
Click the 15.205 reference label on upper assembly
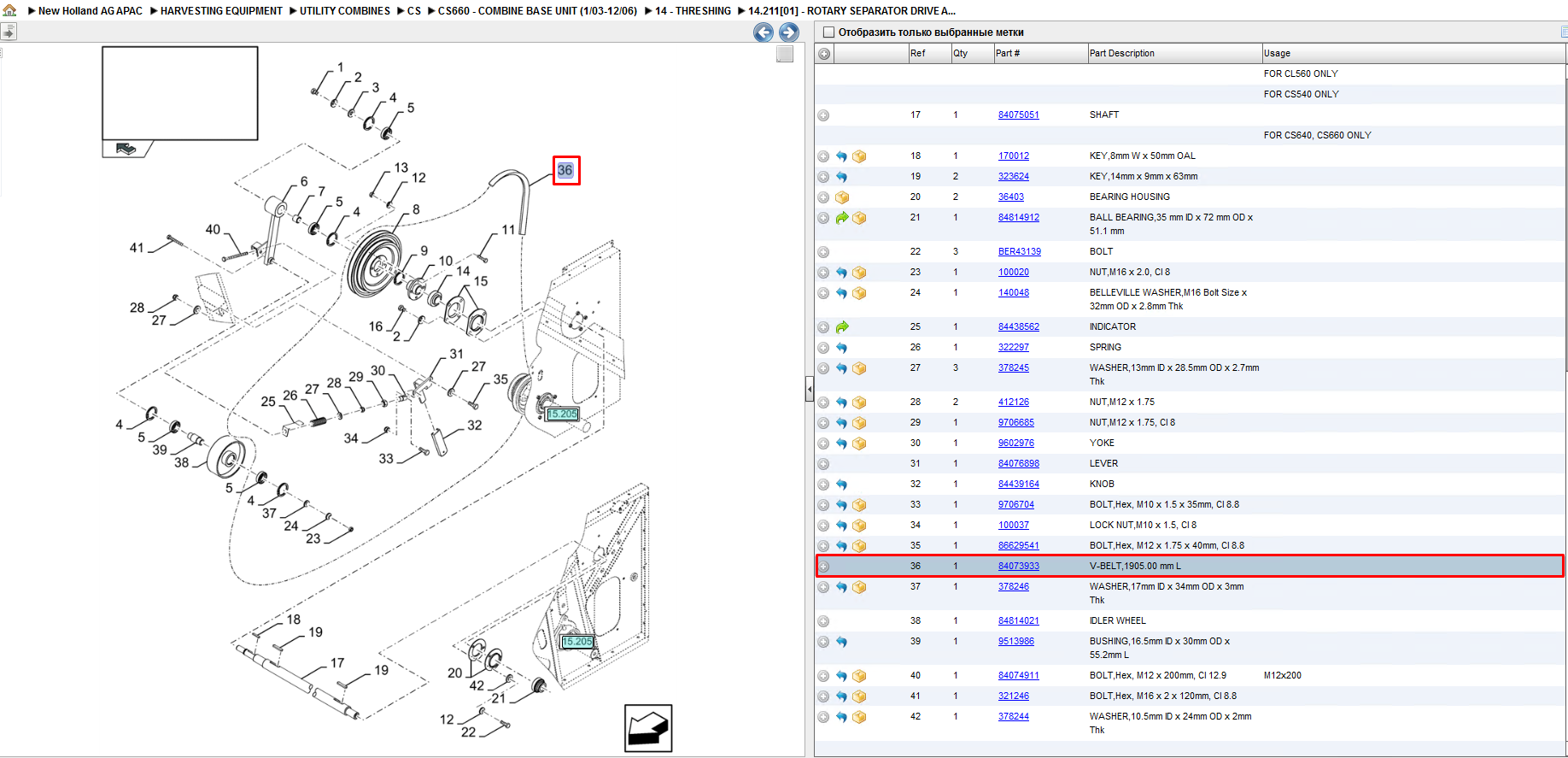[x=562, y=414]
